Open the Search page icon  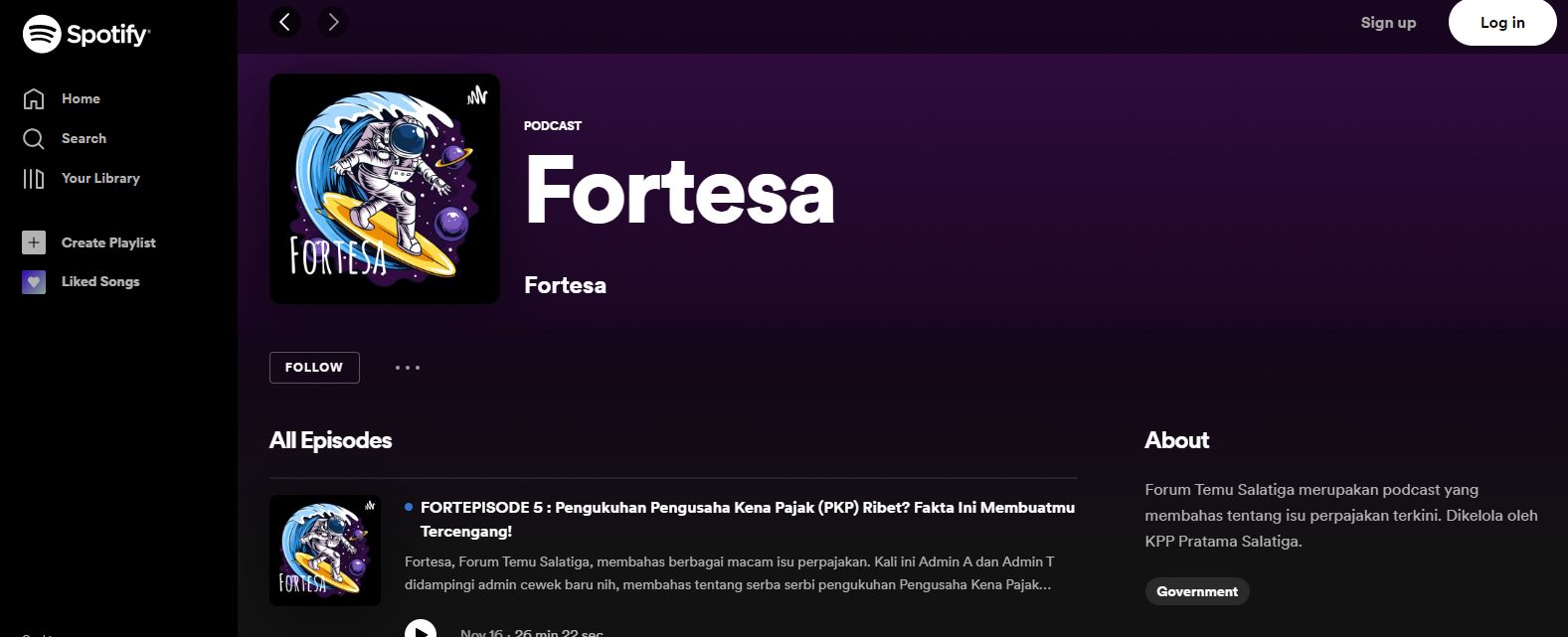[34, 138]
